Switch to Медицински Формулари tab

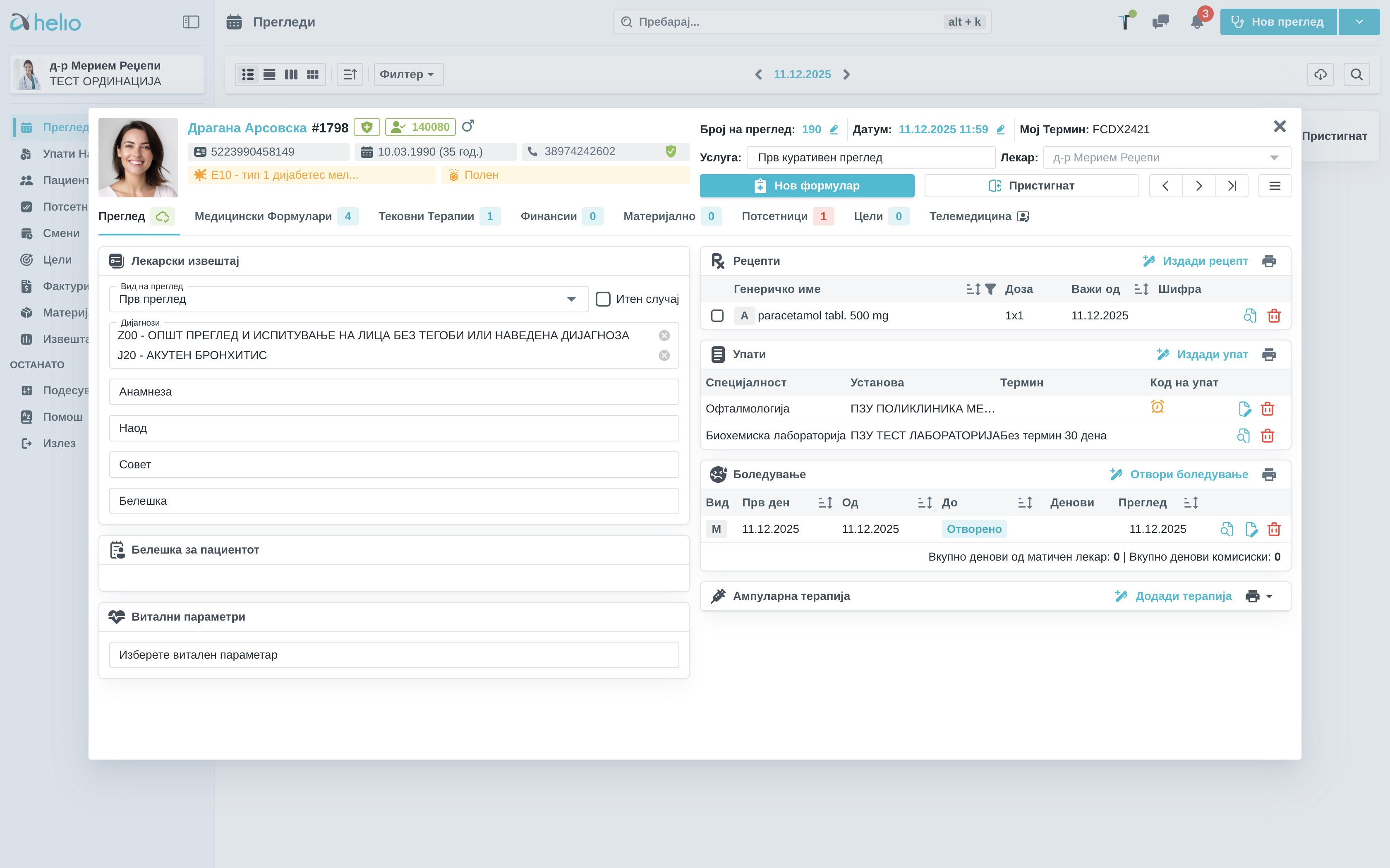pyautogui.click(x=264, y=216)
